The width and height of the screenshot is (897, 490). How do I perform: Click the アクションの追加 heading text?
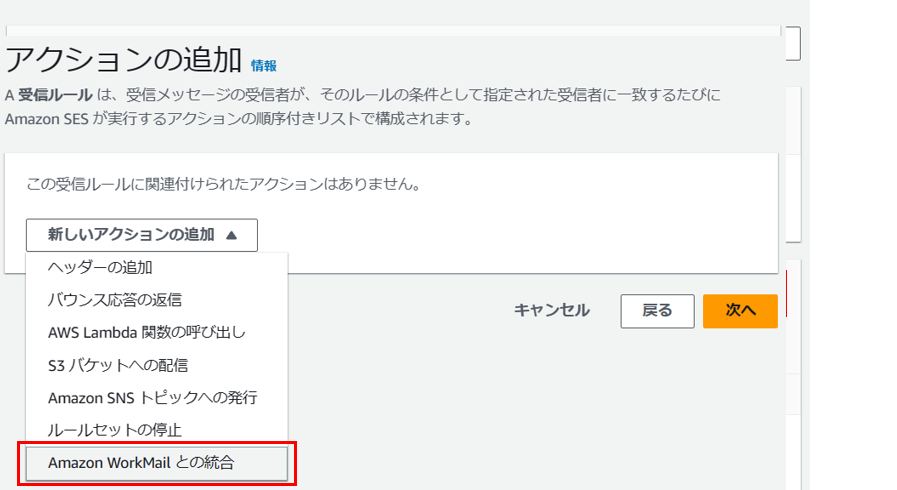pyautogui.click(x=124, y=59)
